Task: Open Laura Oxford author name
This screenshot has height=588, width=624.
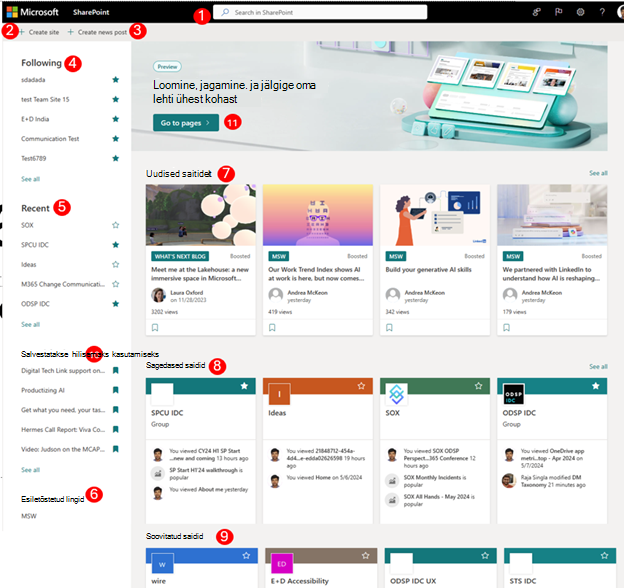Action: click(187, 292)
